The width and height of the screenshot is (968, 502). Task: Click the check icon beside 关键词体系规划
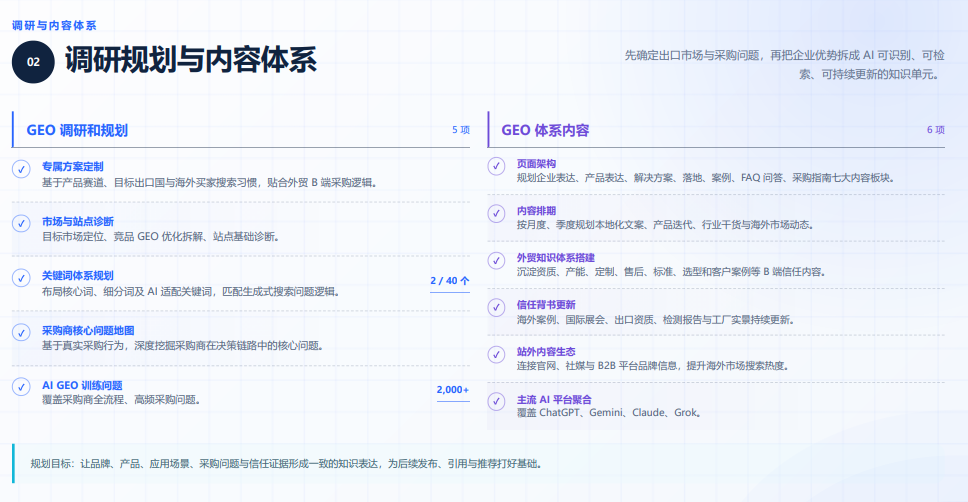click(x=22, y=278)
